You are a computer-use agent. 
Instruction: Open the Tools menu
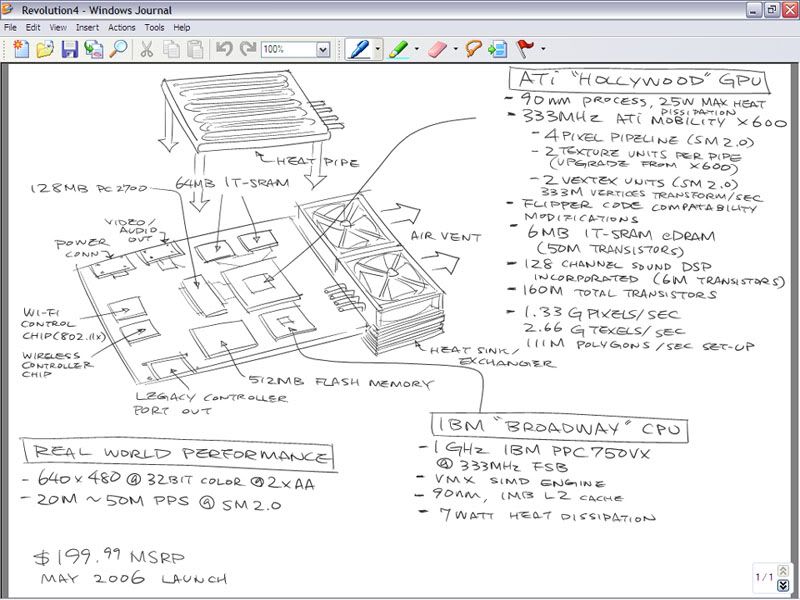(155, 28)
